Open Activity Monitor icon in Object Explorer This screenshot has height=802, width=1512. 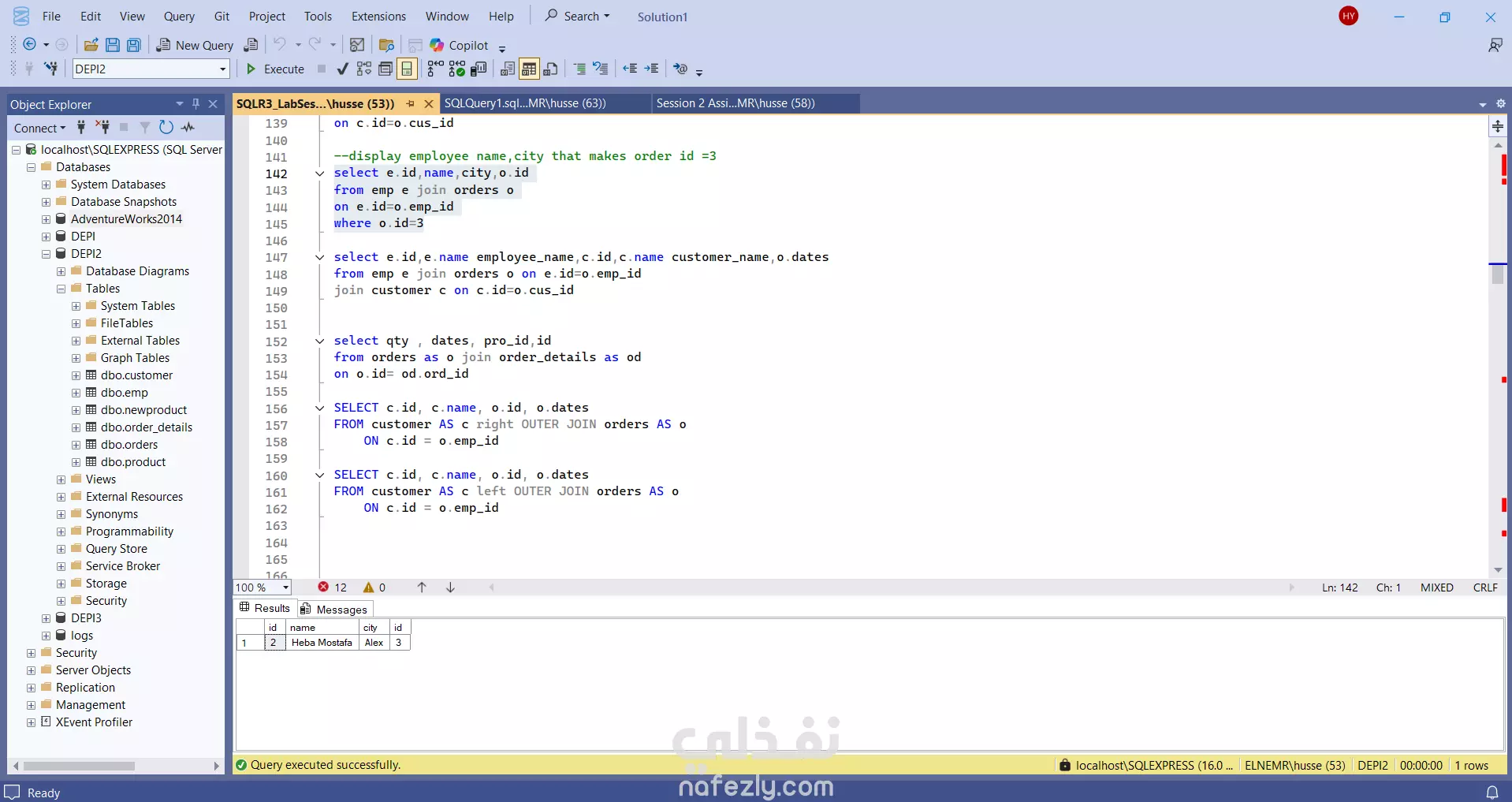[188, 128]
